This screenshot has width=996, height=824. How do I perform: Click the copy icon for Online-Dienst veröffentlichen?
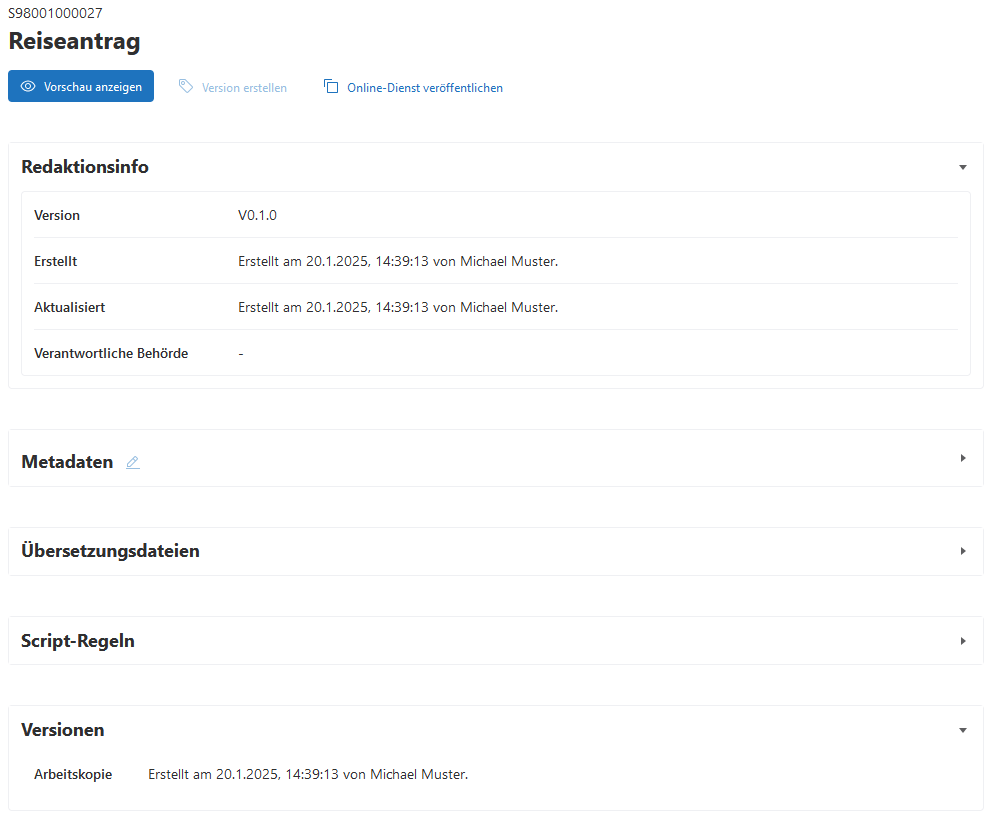[331, 87]
